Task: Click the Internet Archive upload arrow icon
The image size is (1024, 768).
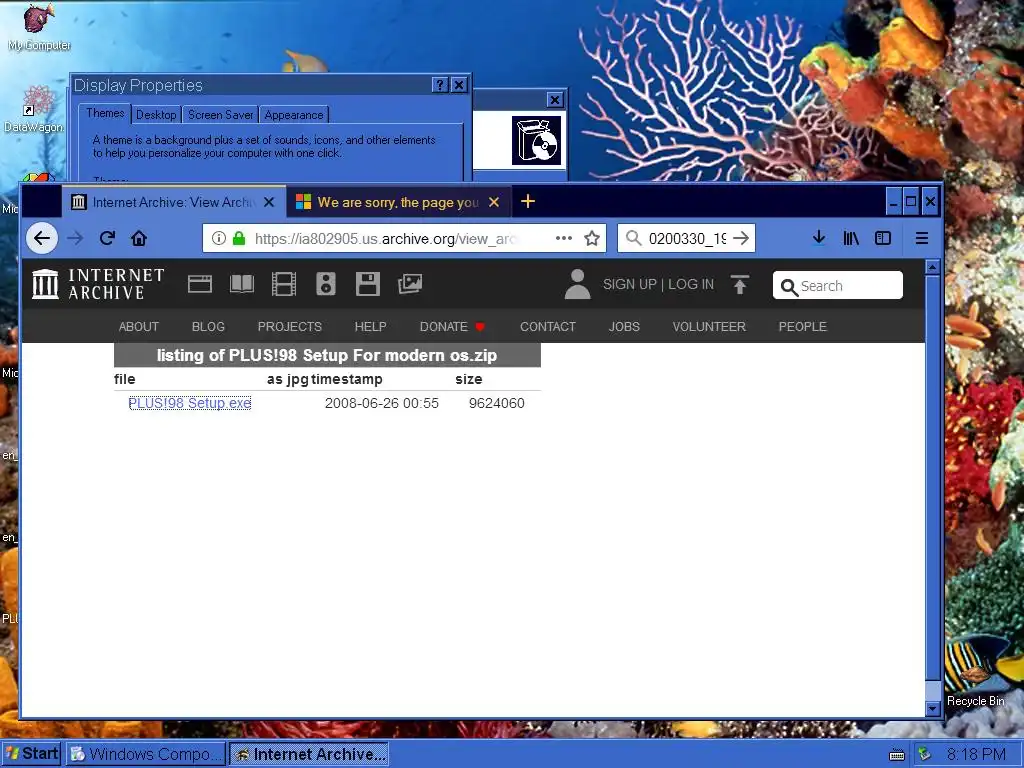Action: pos(739,284)
